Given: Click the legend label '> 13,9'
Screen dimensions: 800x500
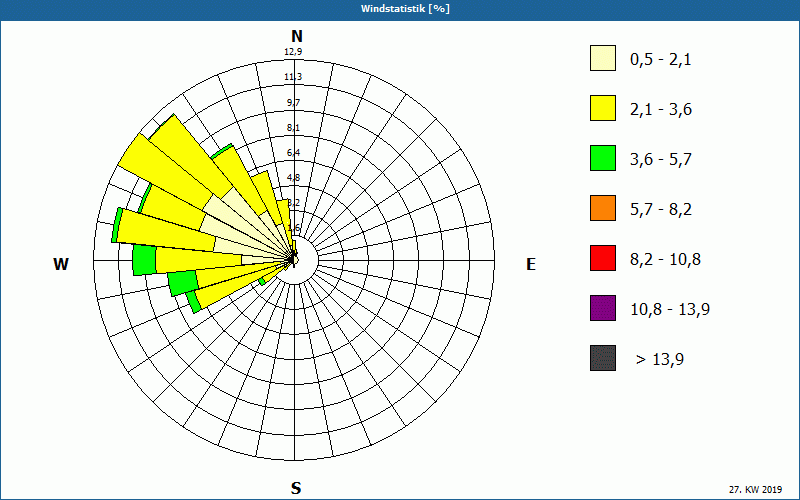Looking at the screenshot, I should pos(660,360).
